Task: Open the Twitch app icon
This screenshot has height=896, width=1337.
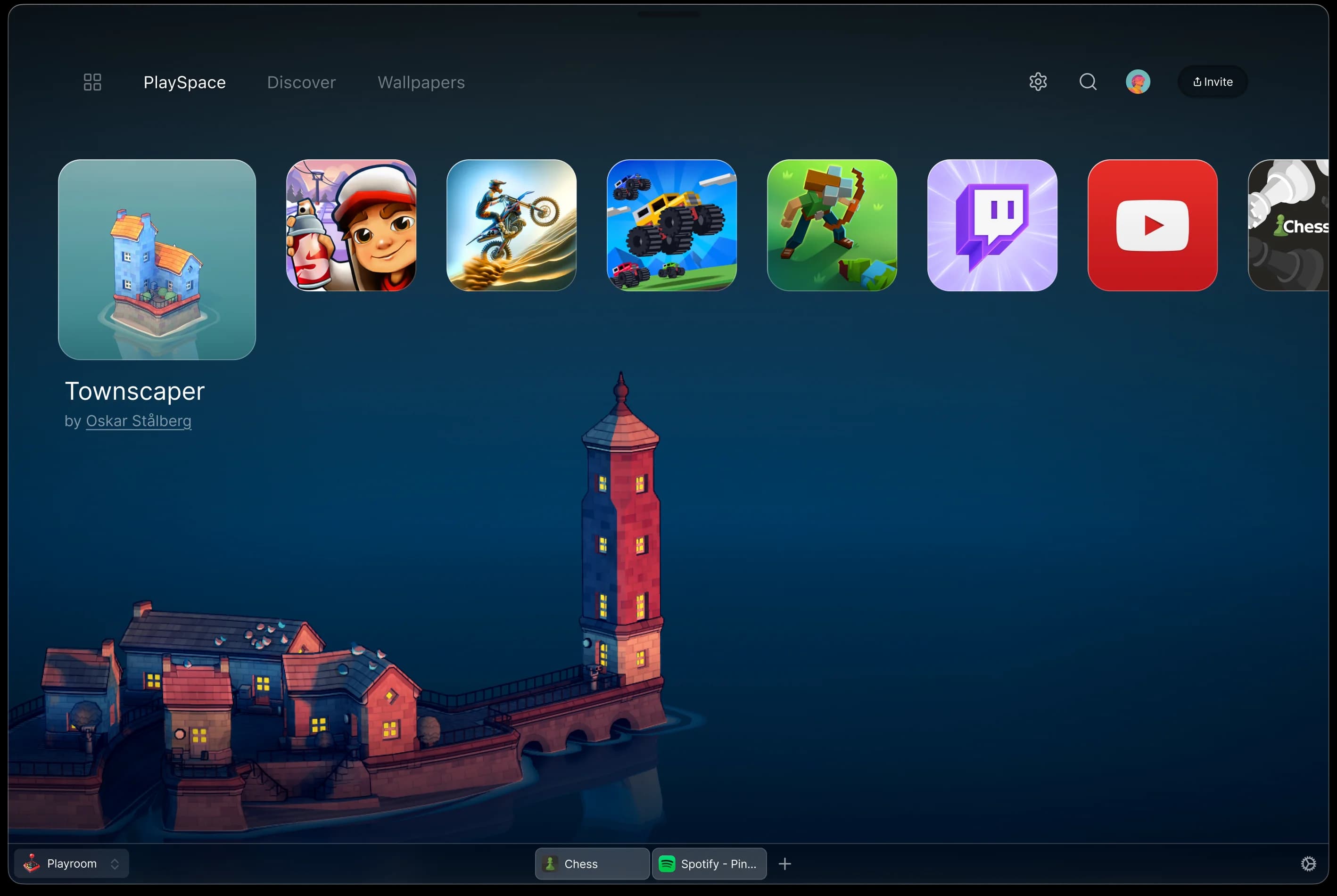Action: 992,225
